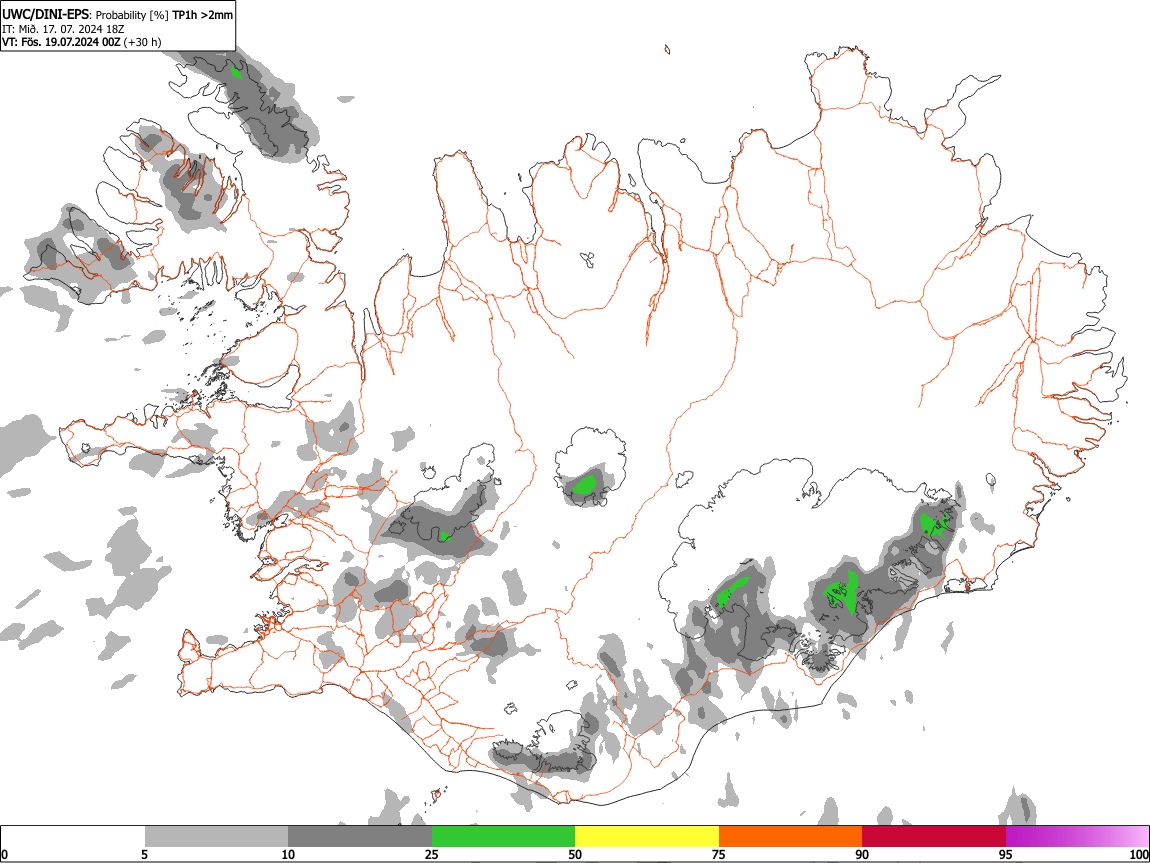Select the red 90-95% legend band
The image size is (1150, 863).
click(934, 837)
